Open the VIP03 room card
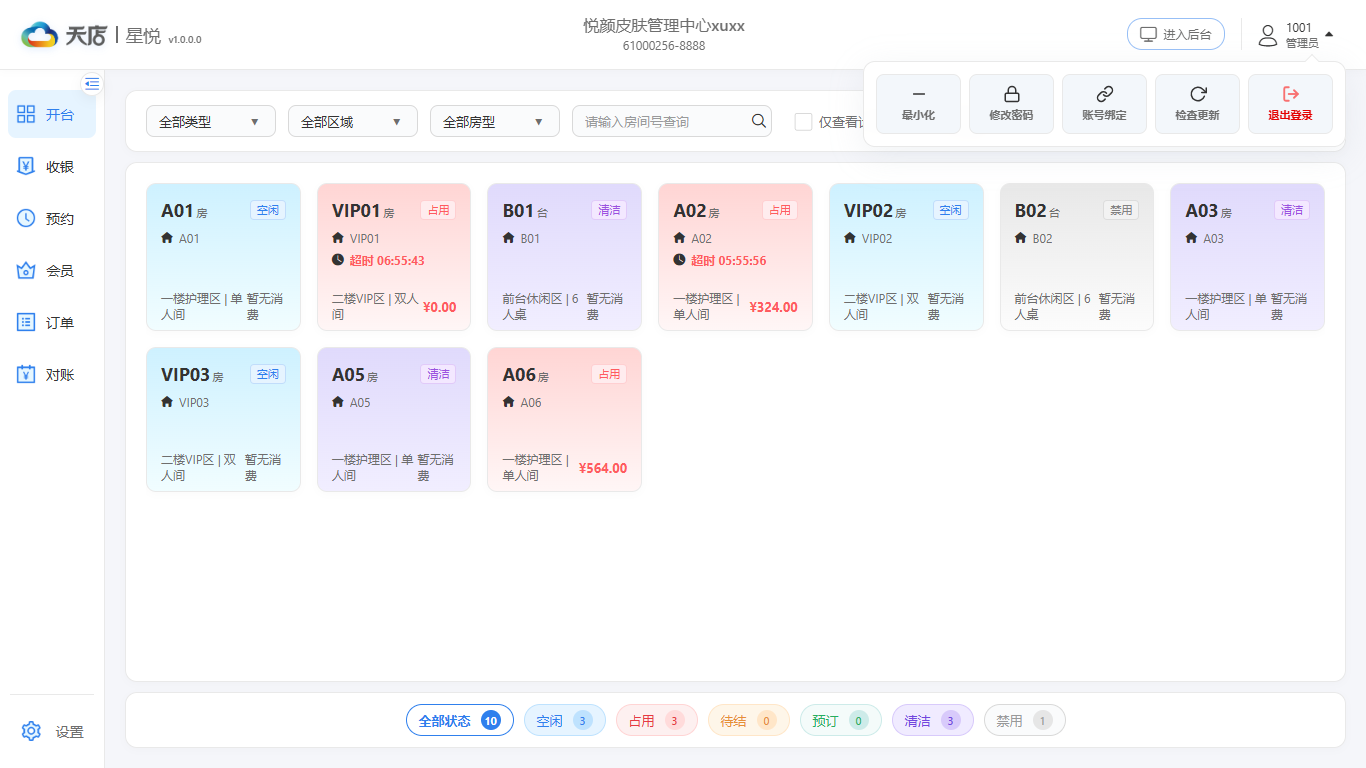Viewport: 1366px width, 768px height. pyautogui.click(x=223, y=420)
